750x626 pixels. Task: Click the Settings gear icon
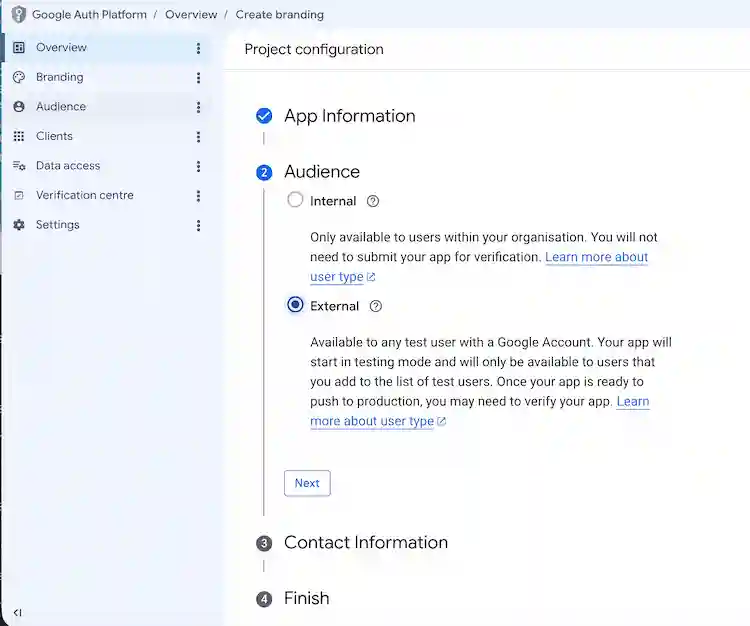[19, 225]
